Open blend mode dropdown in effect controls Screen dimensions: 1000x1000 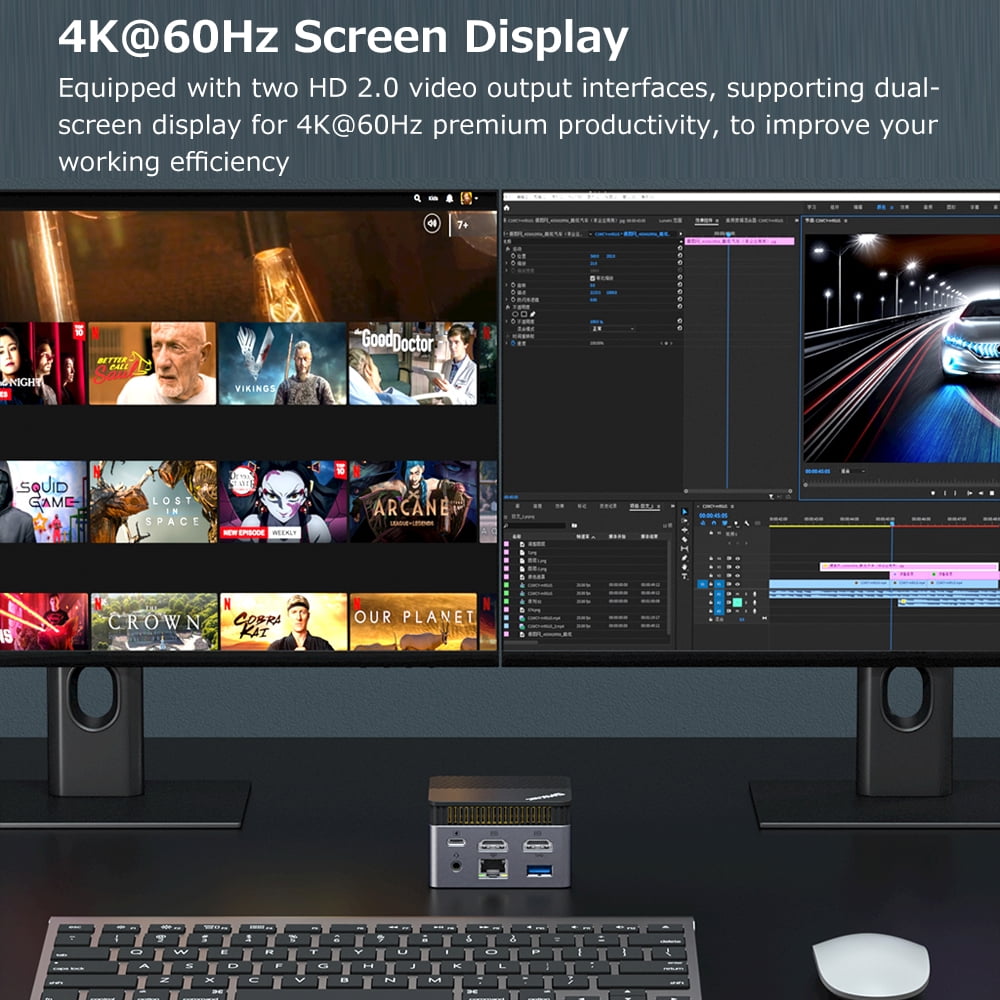(x=613, y=329)
